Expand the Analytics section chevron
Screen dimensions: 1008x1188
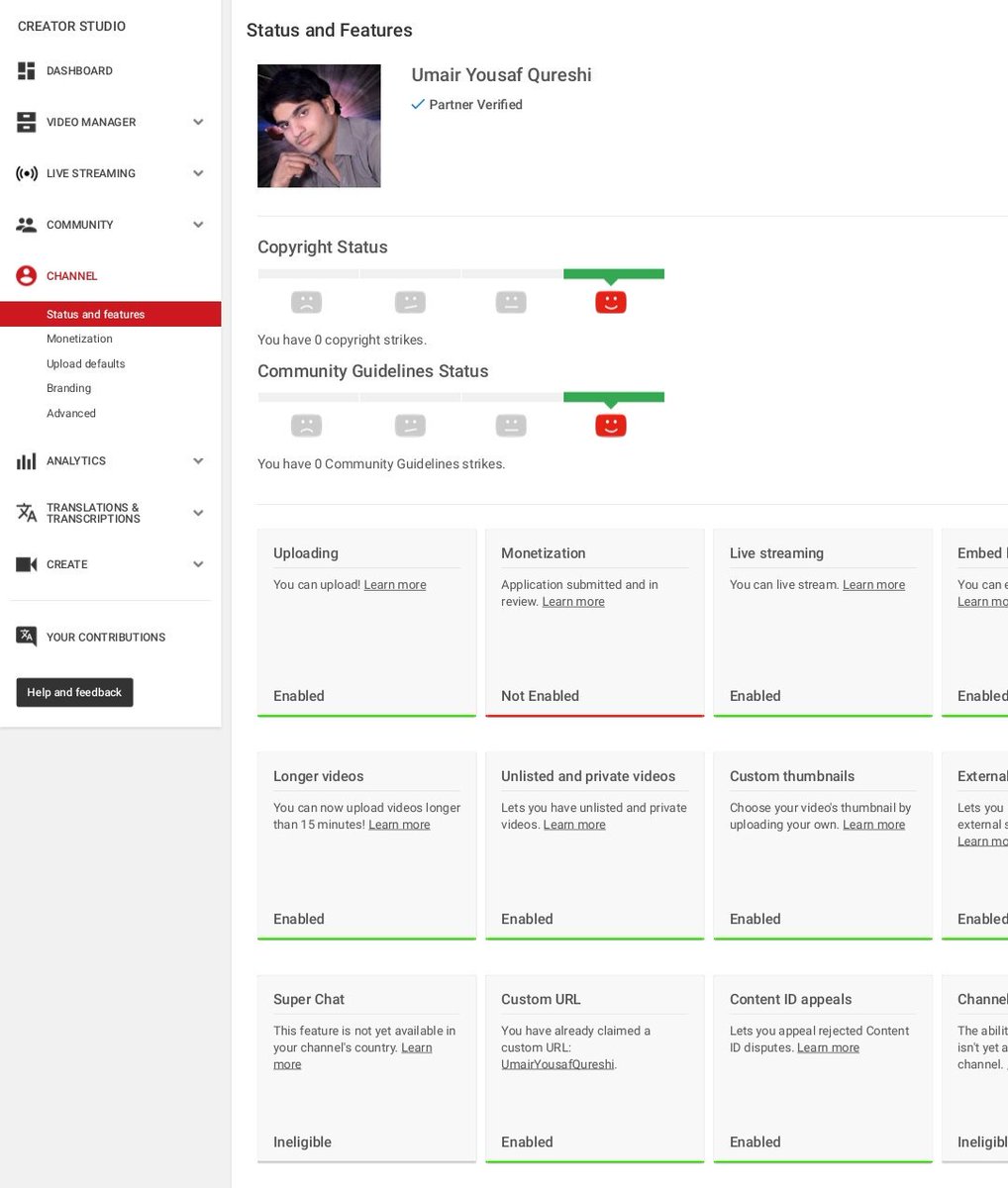pos(198,461)
